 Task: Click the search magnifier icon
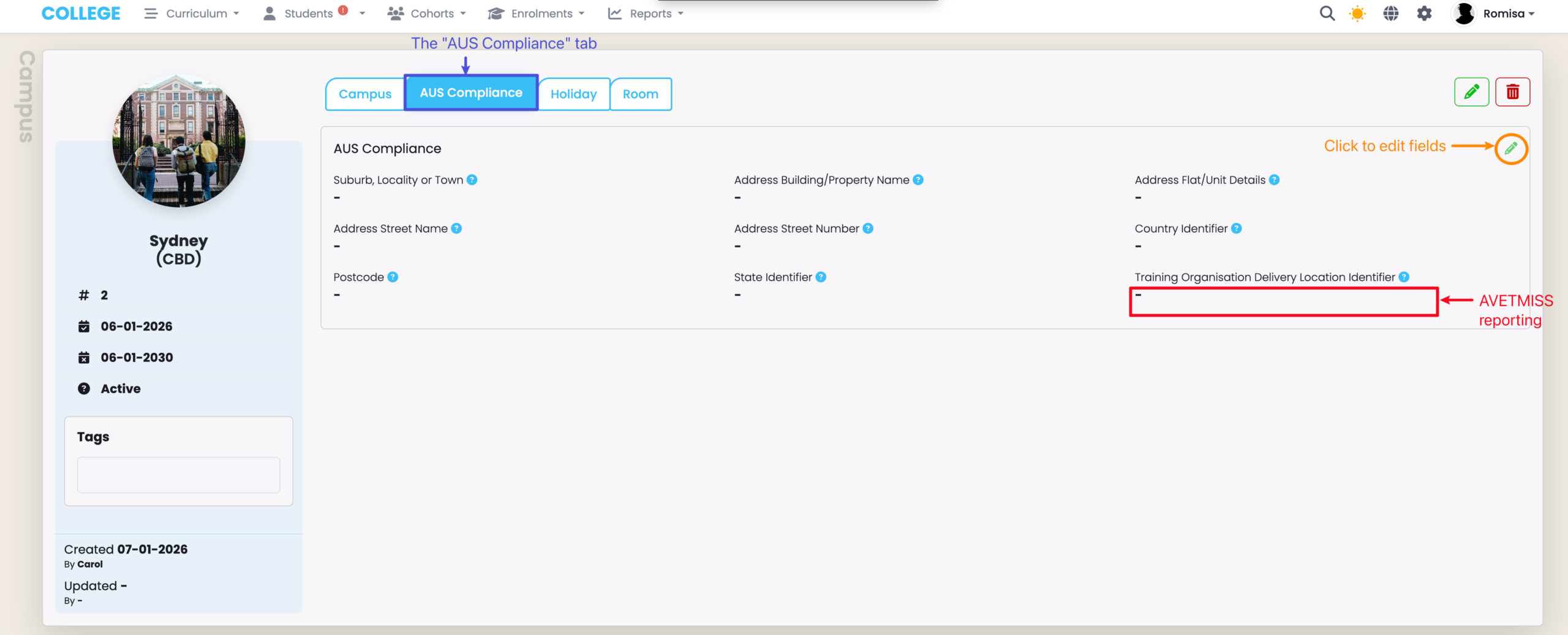(1327, 13)
